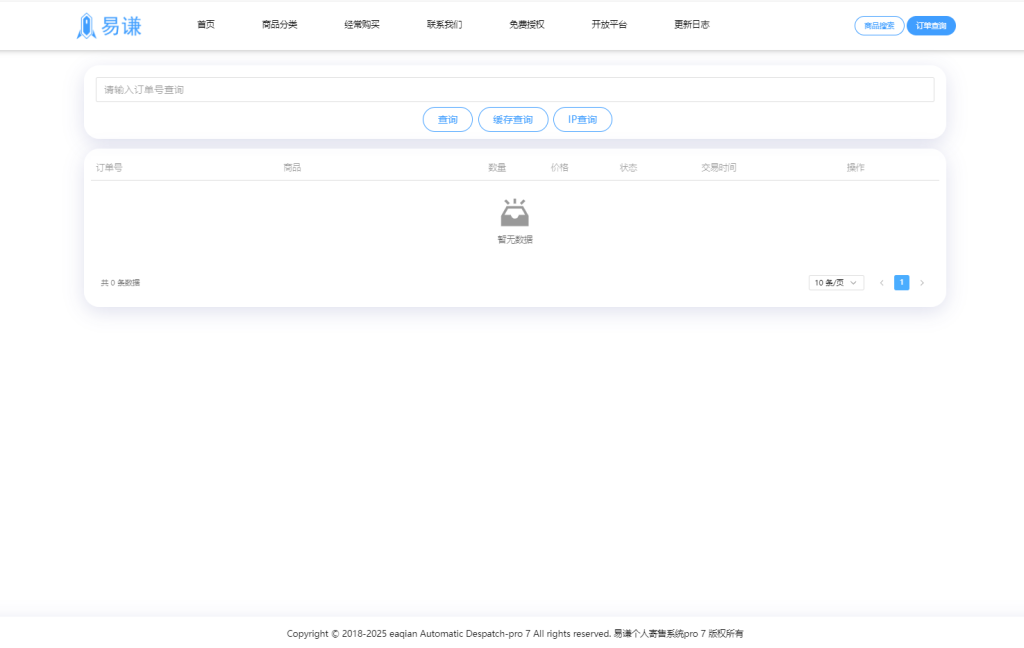This screenshot has height=648, width=1024.
Task: Open the 商品搜索 pill button
Action: 878,25
